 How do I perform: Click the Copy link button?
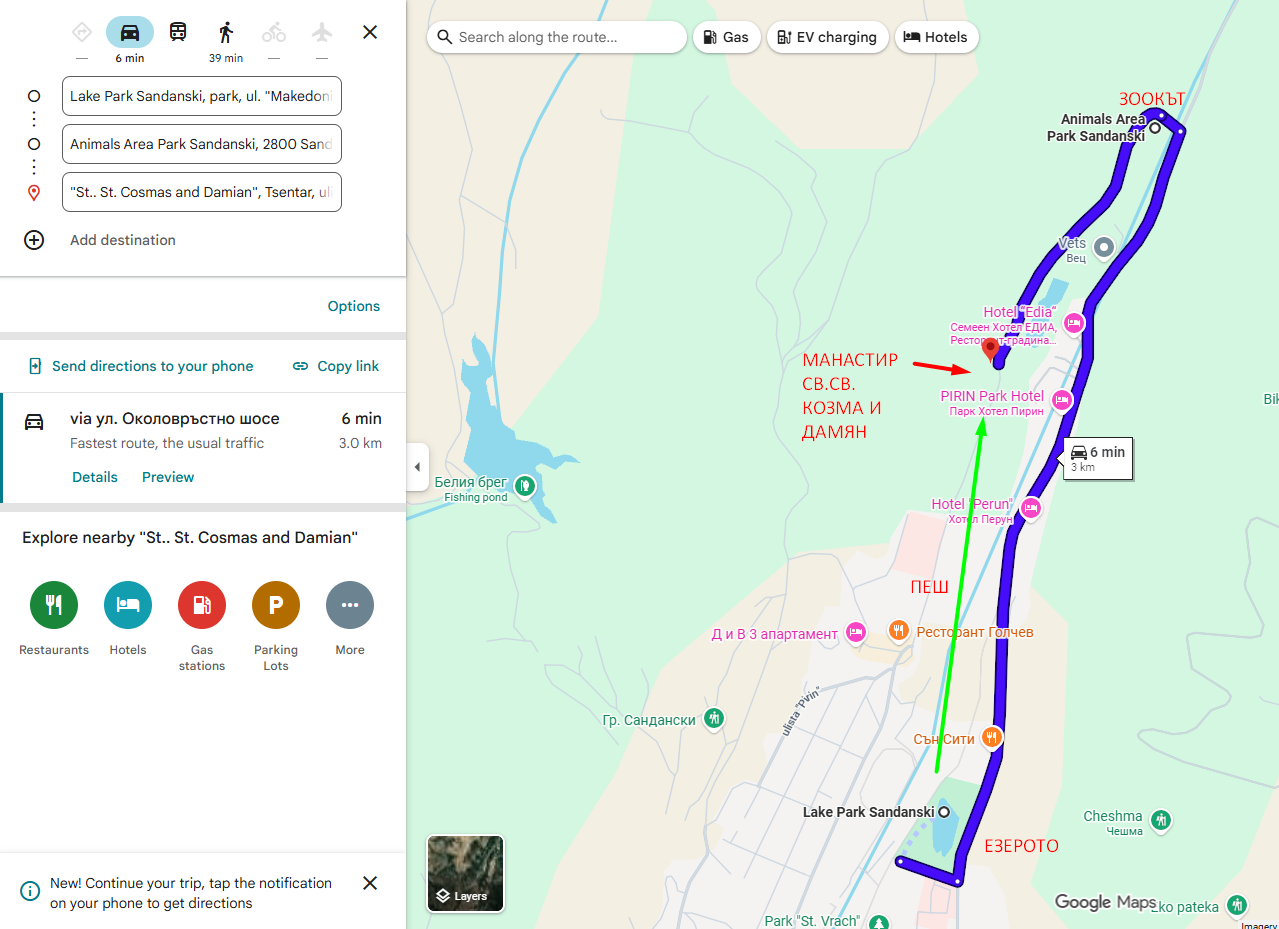pos(336,366)
